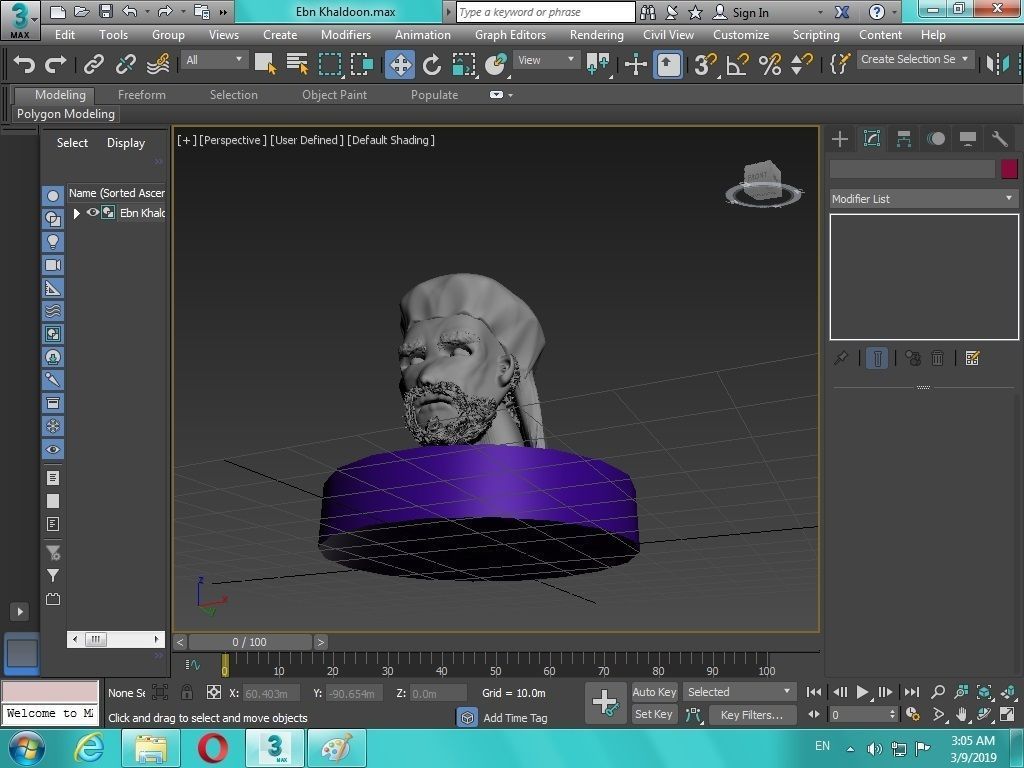Open the Hierarchy command panel tab
The image size is (1024, 768).
point(904,138)
